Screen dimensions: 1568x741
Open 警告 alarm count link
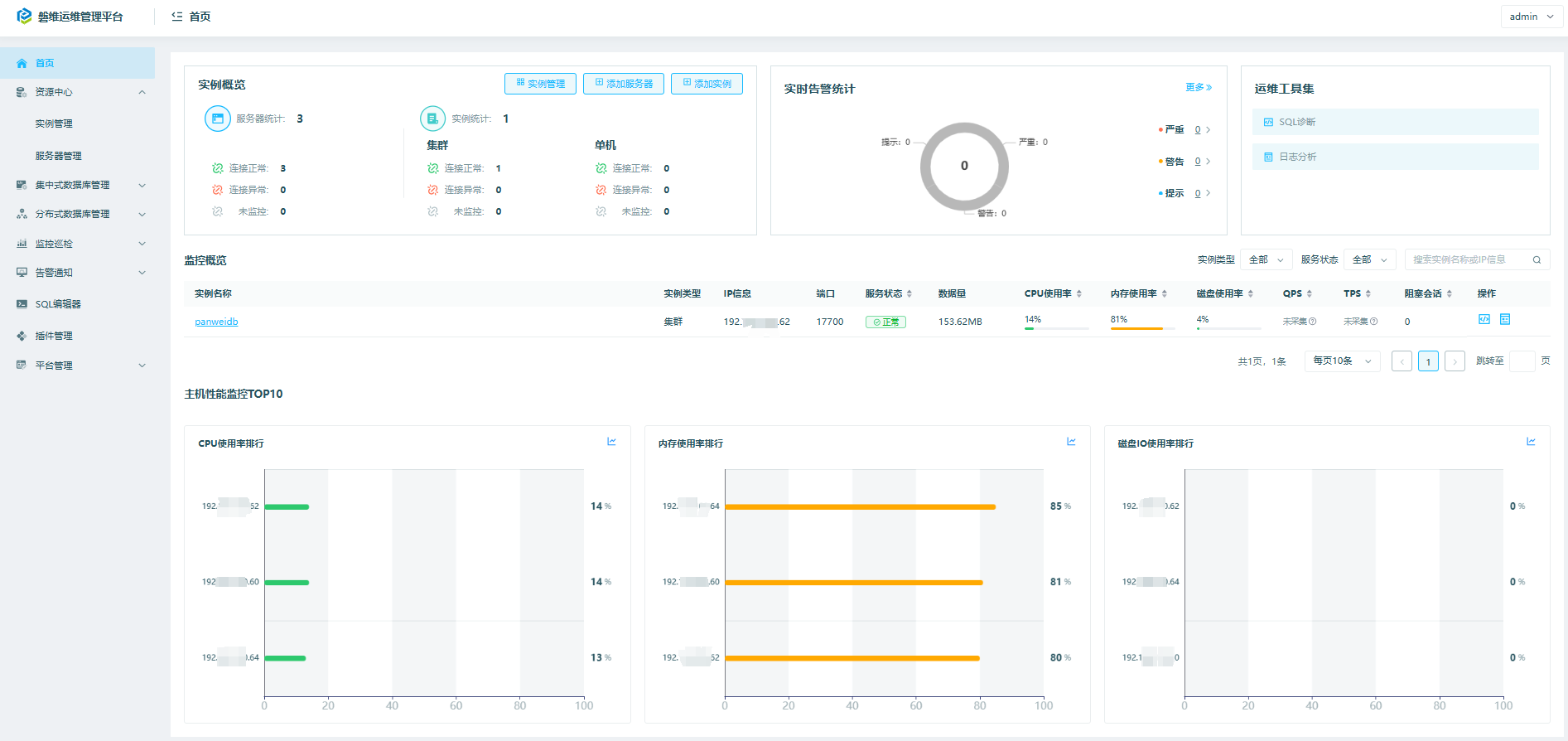pyautogui.click(x=1198, y=162)
